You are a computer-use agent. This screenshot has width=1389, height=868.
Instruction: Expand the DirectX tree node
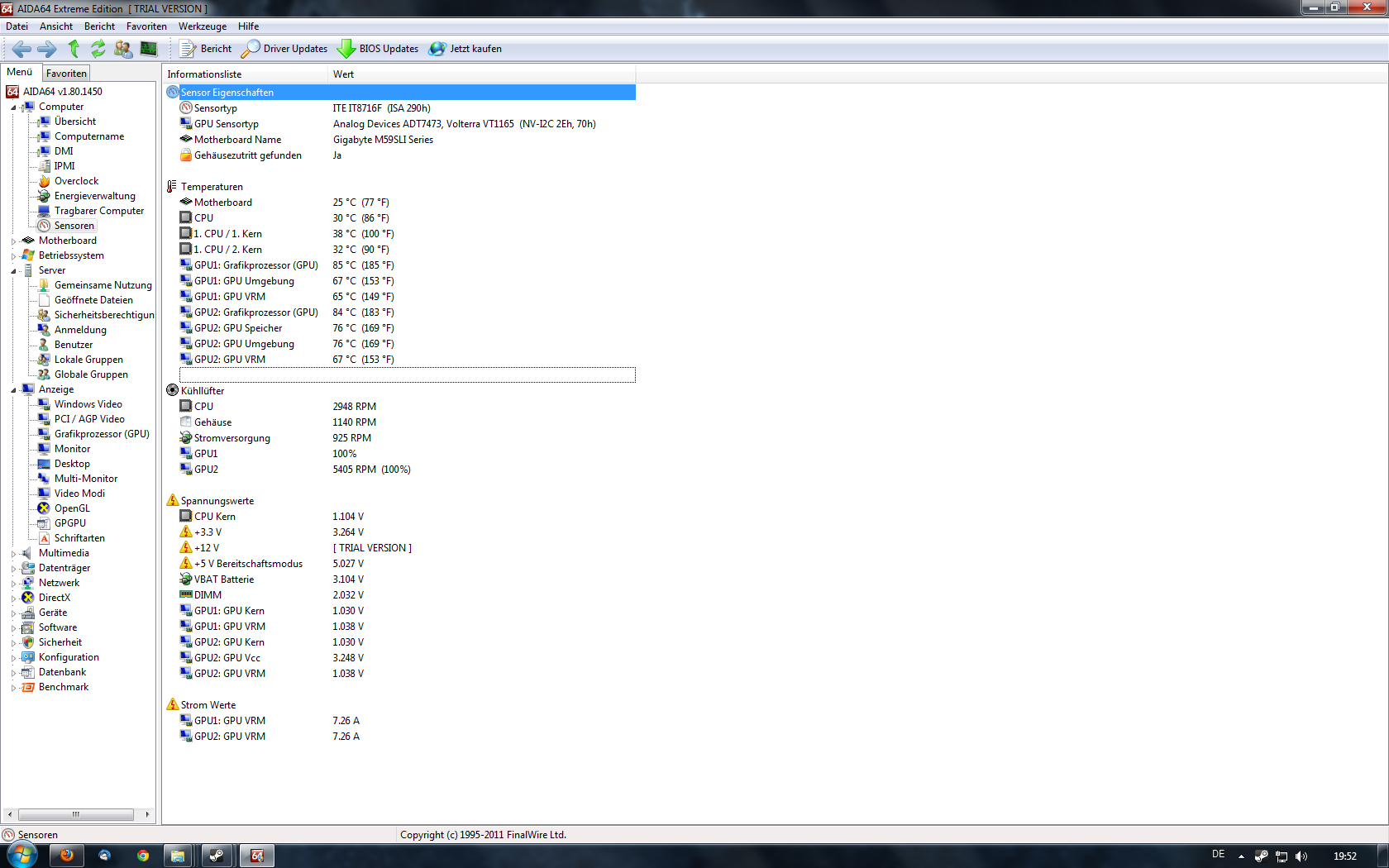tap(13, 599)
